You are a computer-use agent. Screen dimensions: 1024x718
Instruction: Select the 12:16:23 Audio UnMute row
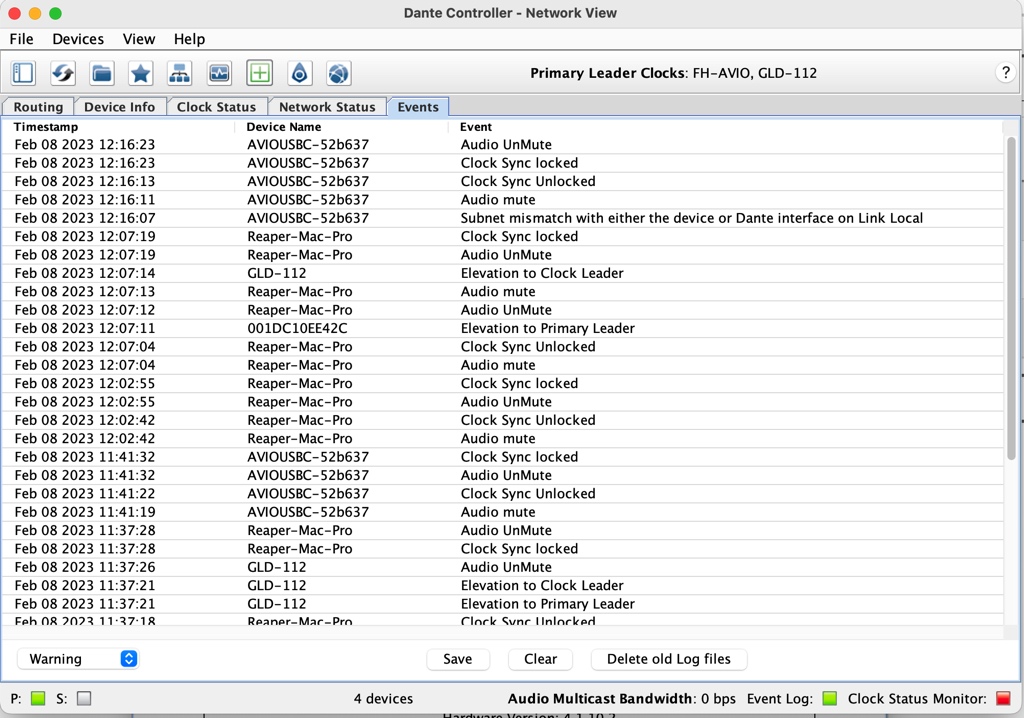click(x=502, y=144)
